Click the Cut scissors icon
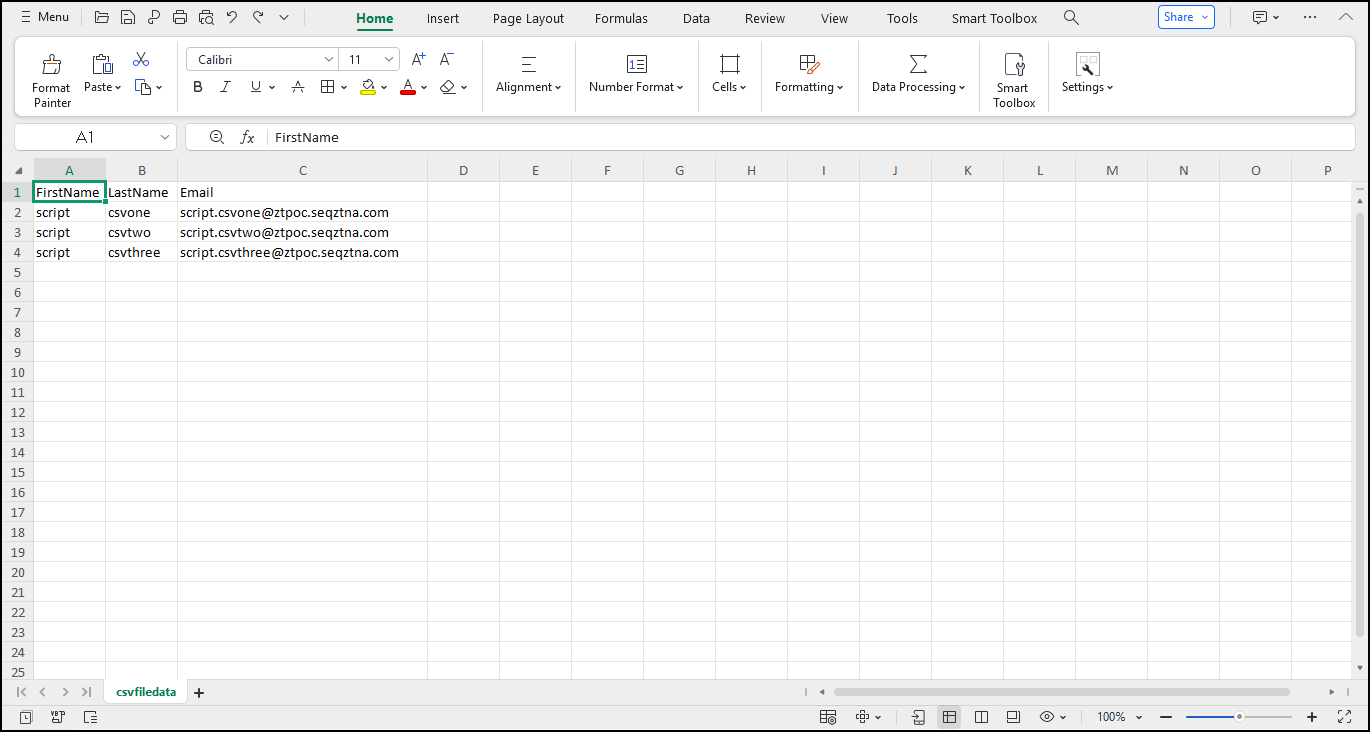The height and width of the screenshot is (732, 1370). (141, 60)
